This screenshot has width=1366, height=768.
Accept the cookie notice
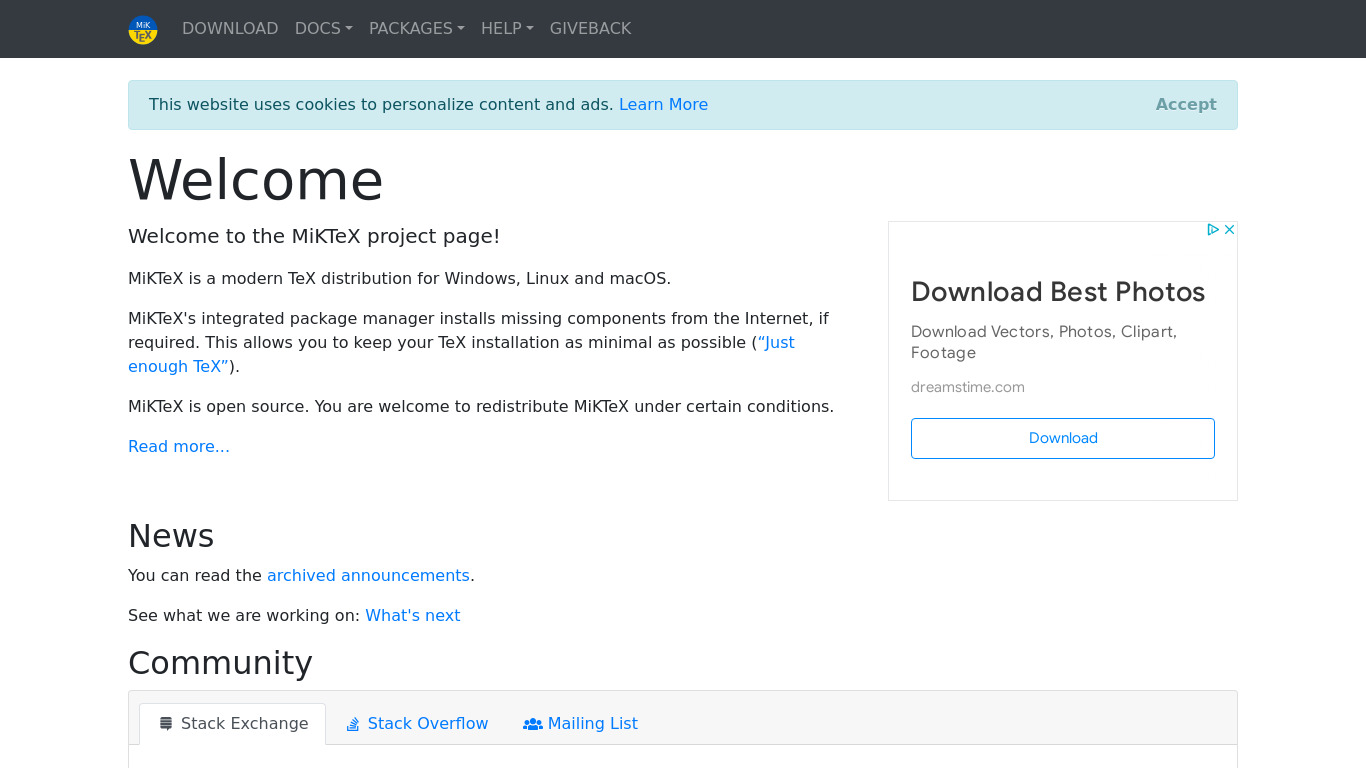tap(1186, 104)
